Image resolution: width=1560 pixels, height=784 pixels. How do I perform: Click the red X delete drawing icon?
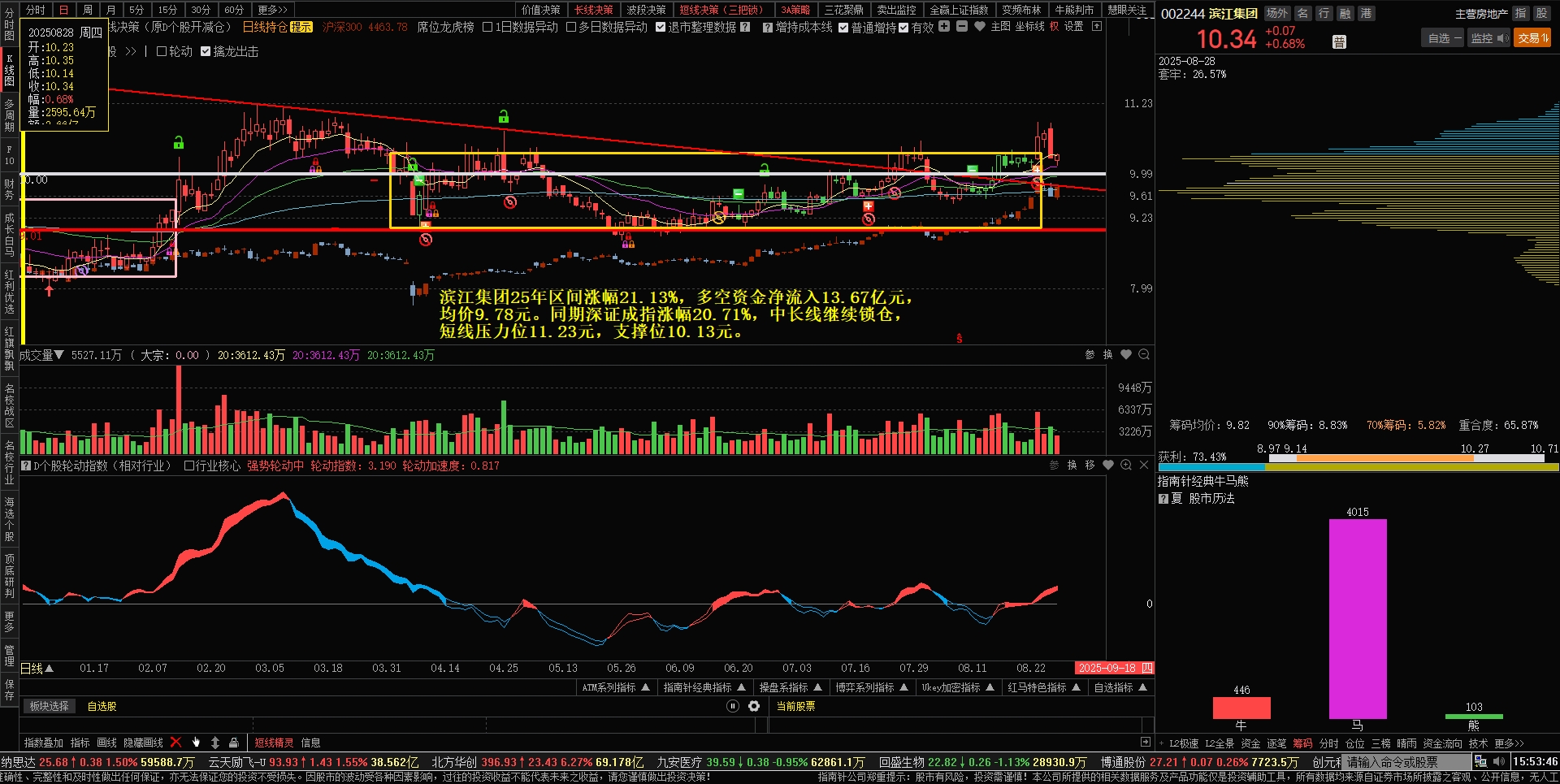(x=175, y=742)
